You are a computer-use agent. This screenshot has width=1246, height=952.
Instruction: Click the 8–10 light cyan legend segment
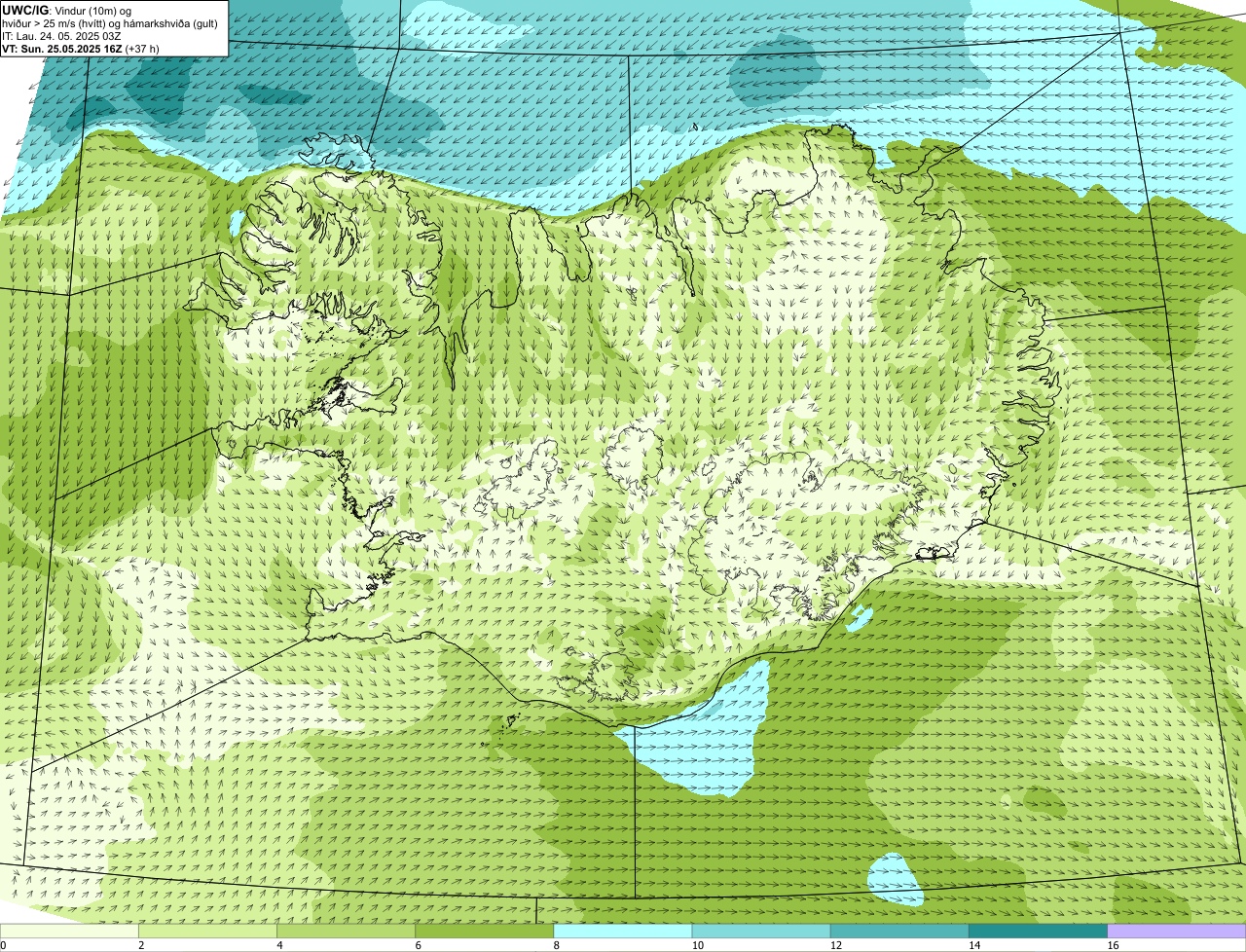pos(623,931)
